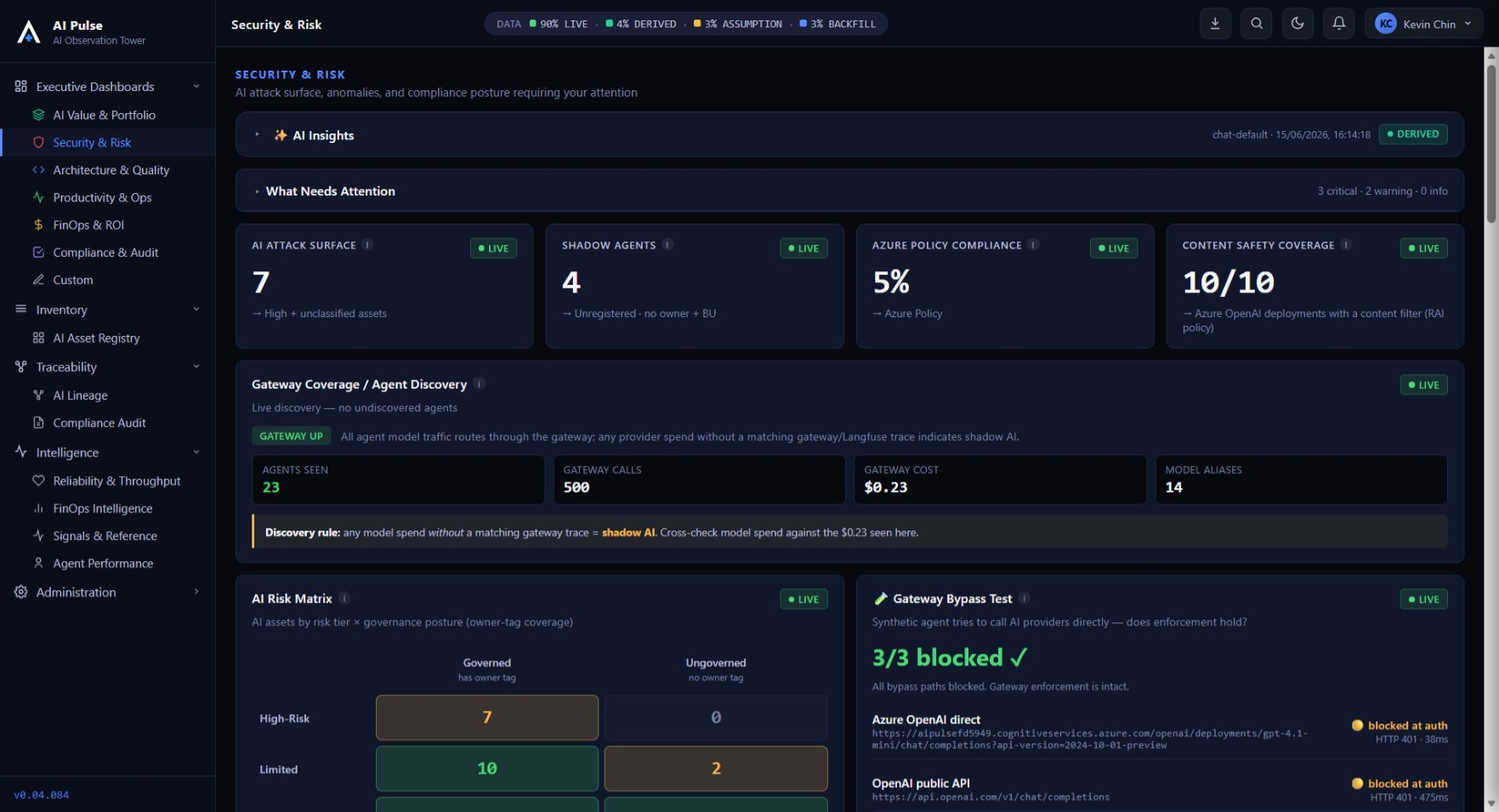Expand the Administration section chevron

point(196,592)
